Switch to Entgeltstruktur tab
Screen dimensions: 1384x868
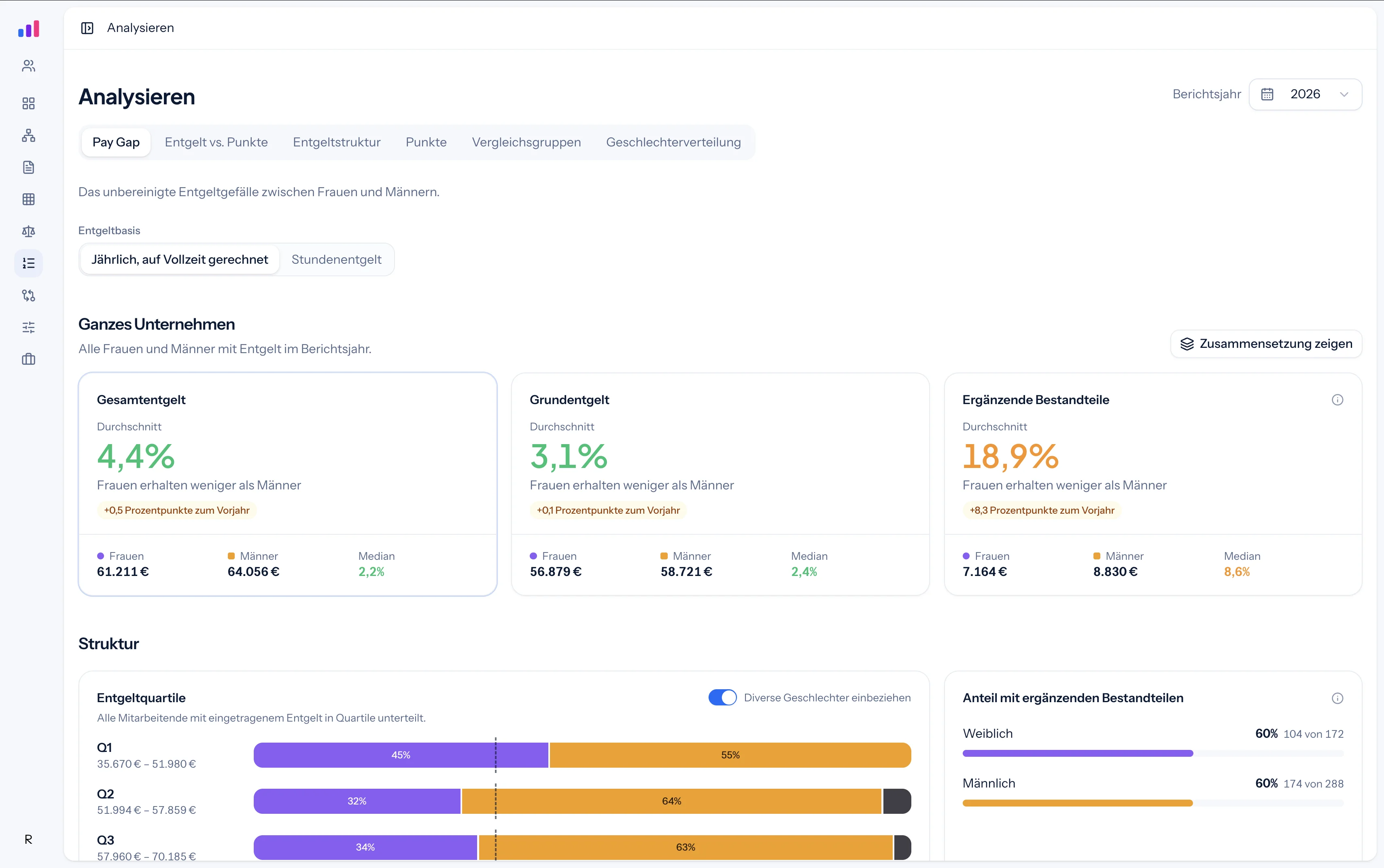[337, 142]
